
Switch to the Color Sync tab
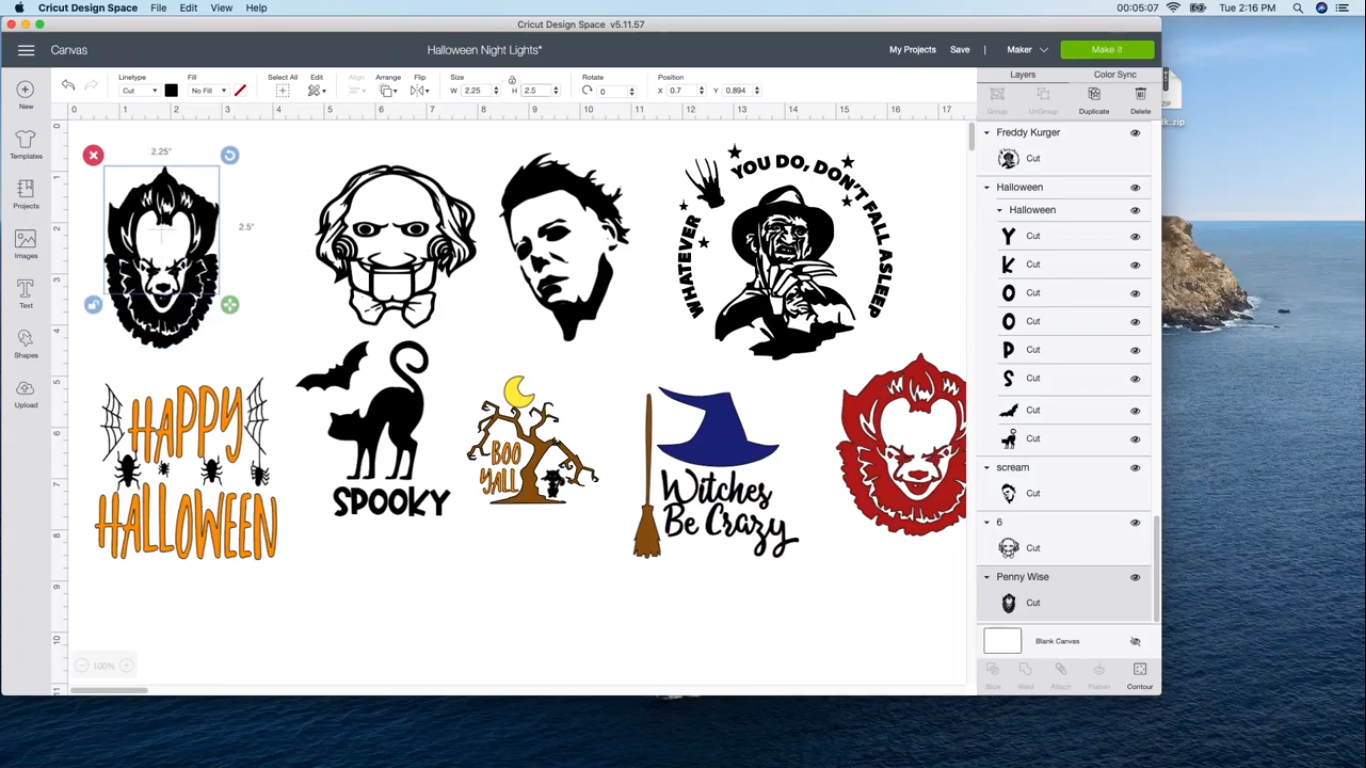click(x=1114, y=74)
